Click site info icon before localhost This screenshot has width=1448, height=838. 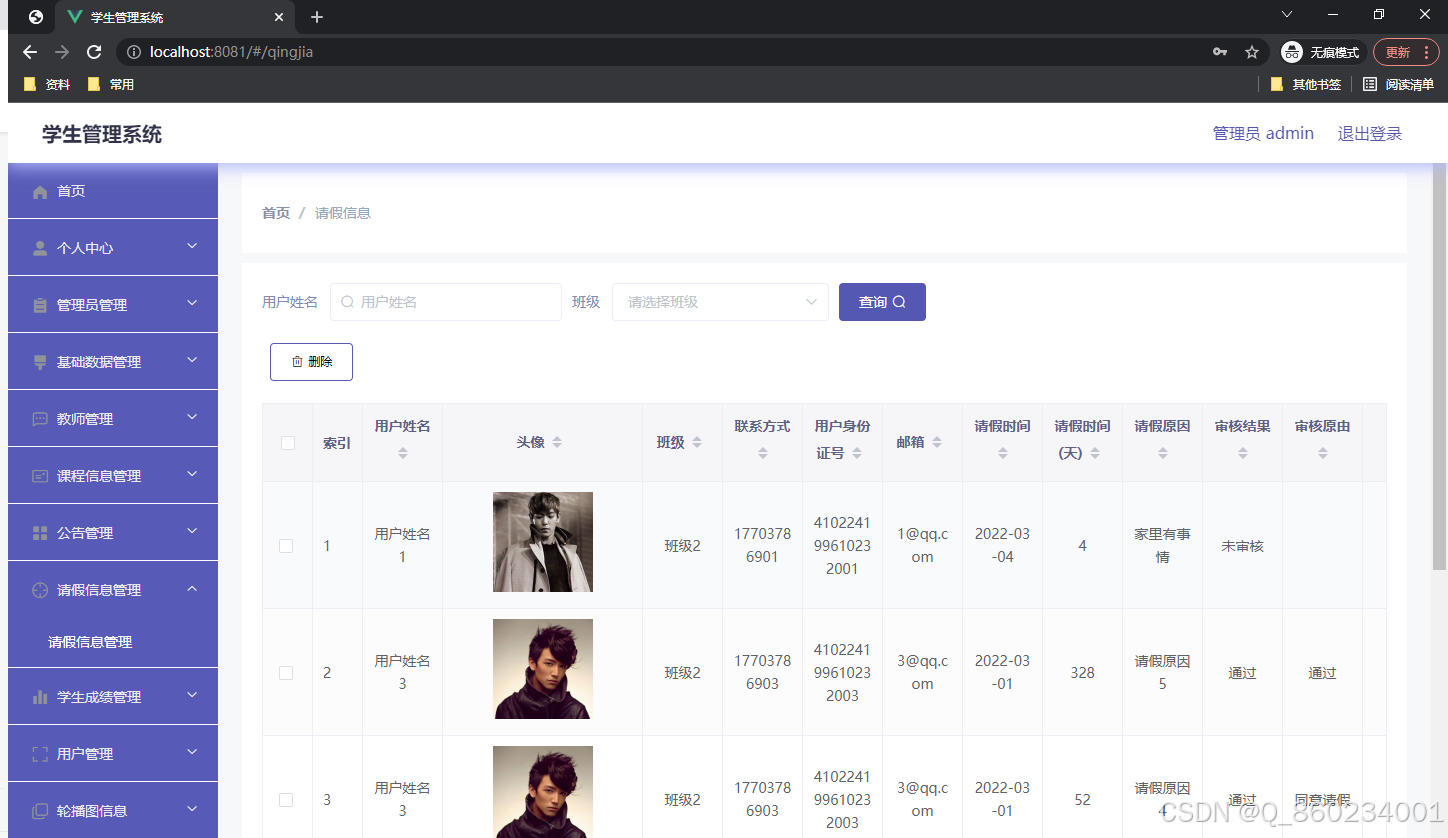point(134,52)
